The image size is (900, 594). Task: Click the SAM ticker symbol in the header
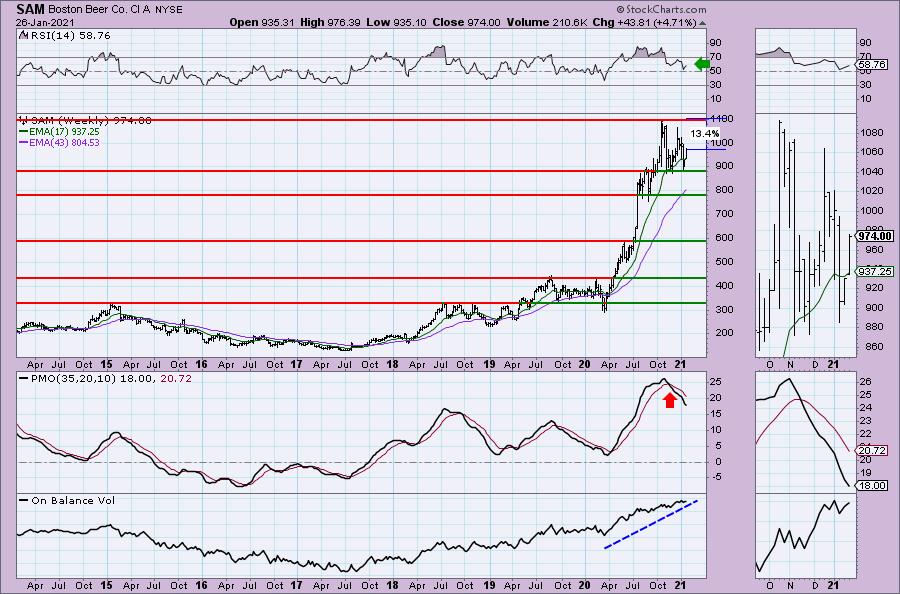click(30, 9)
